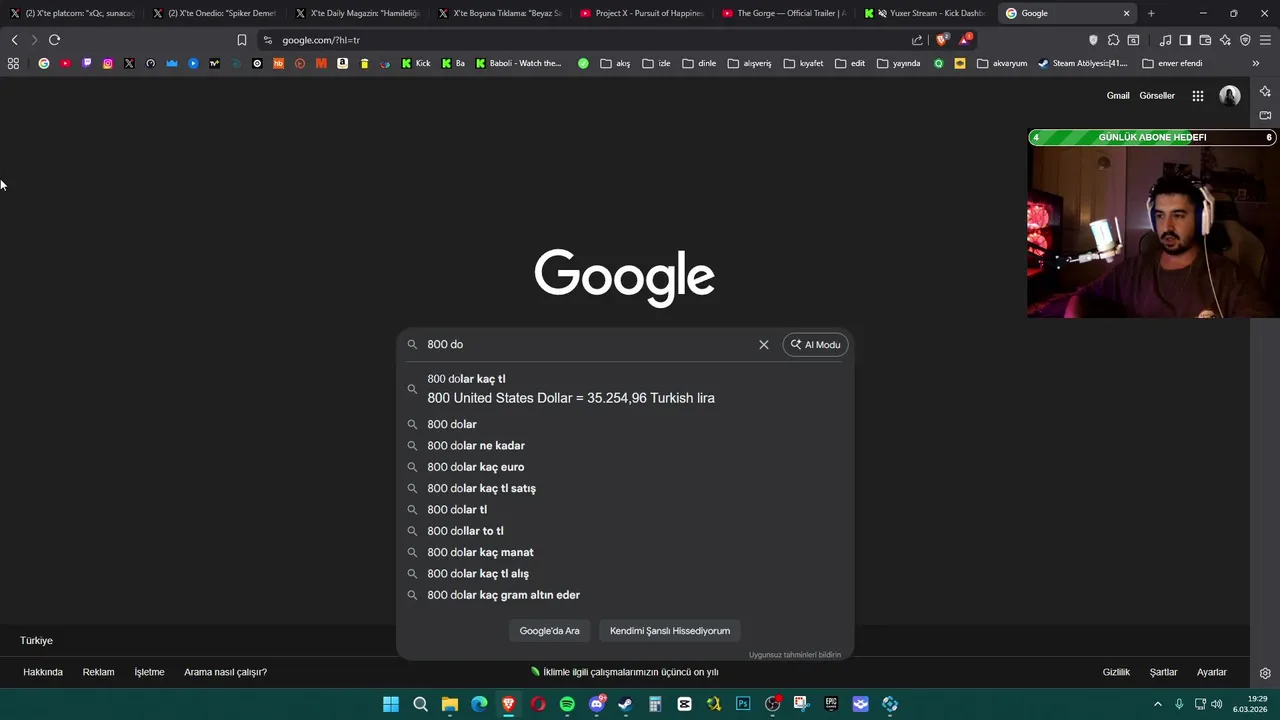Open YouTube bookmark icon
Image resolution: width=1280 pixels, height=720 pixels.
(x=65, y=63)
